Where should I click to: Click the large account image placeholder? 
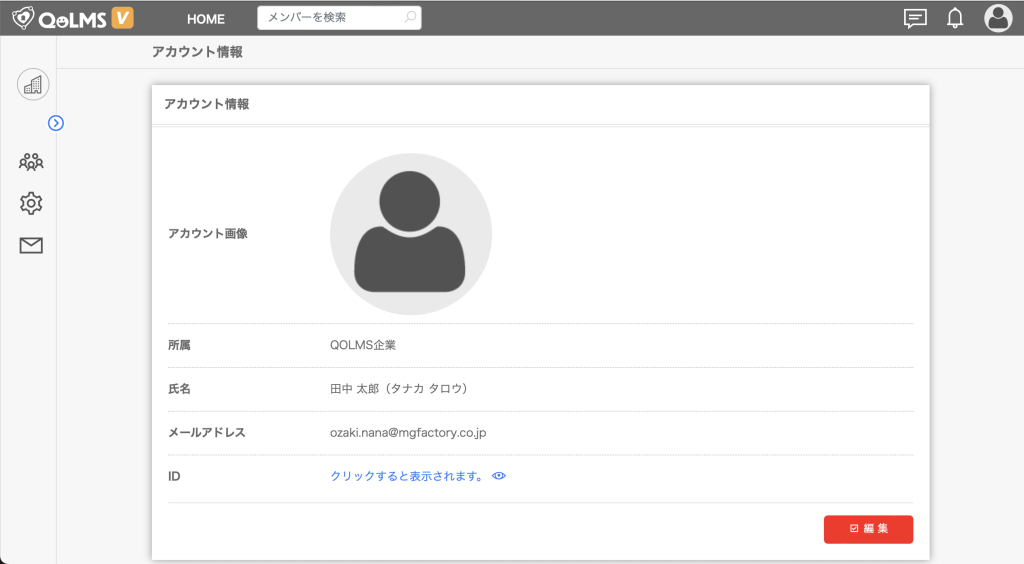coord(411,234)
